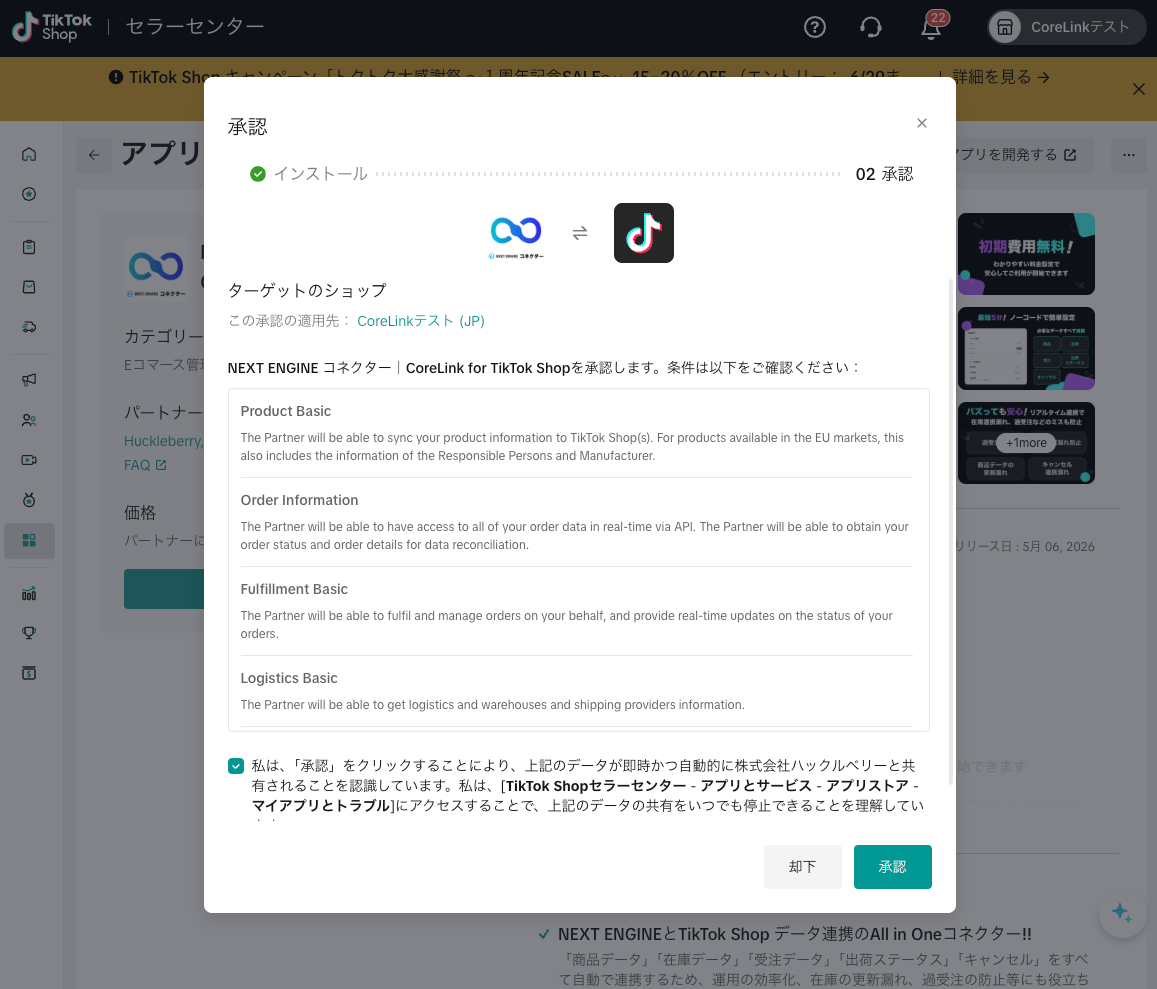1157x989 pixels.
Task: Click the swap arrows icon between logos
Action: pos(580,233)
